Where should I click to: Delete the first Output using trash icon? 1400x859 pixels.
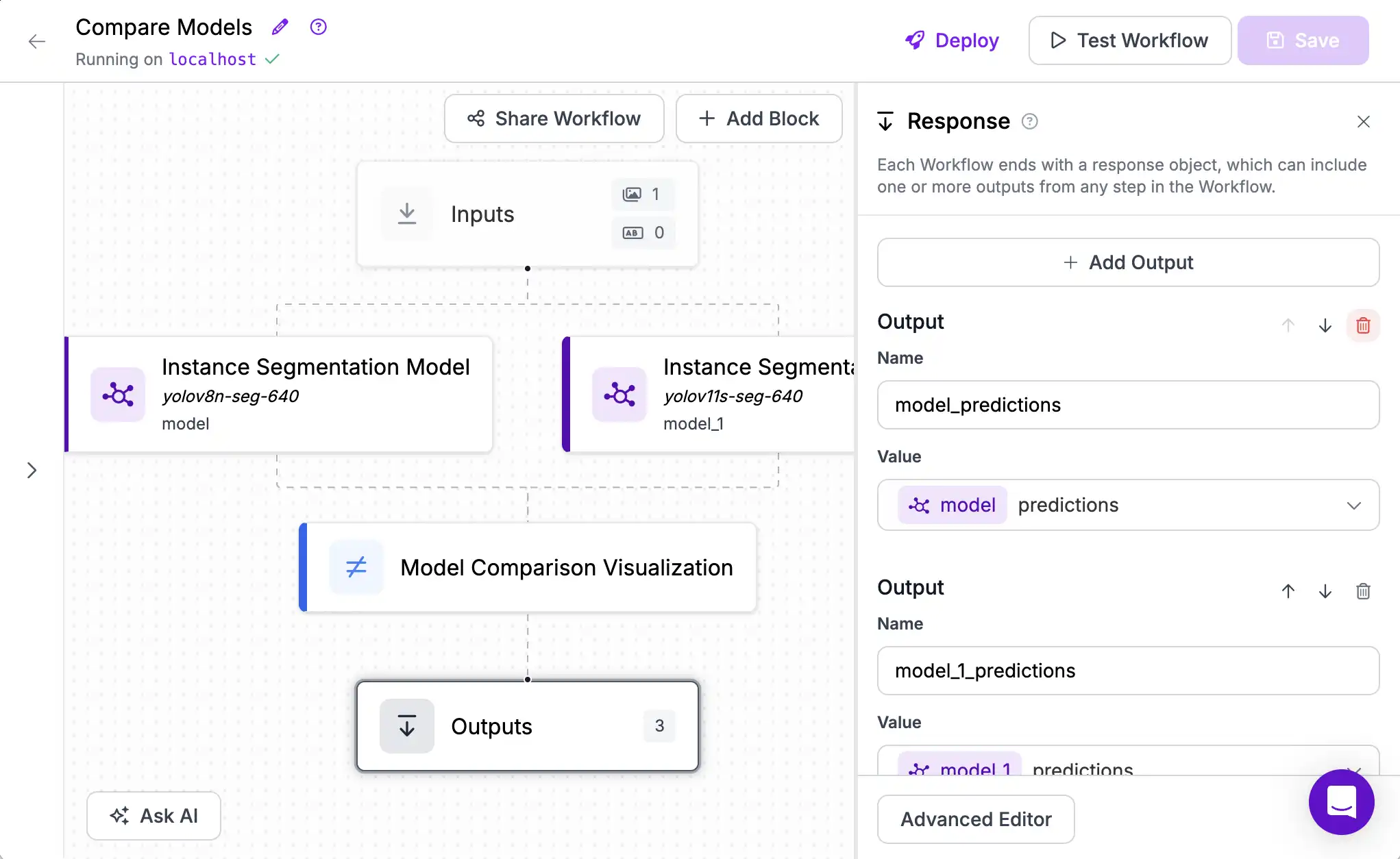click(x=1363, y=325)
